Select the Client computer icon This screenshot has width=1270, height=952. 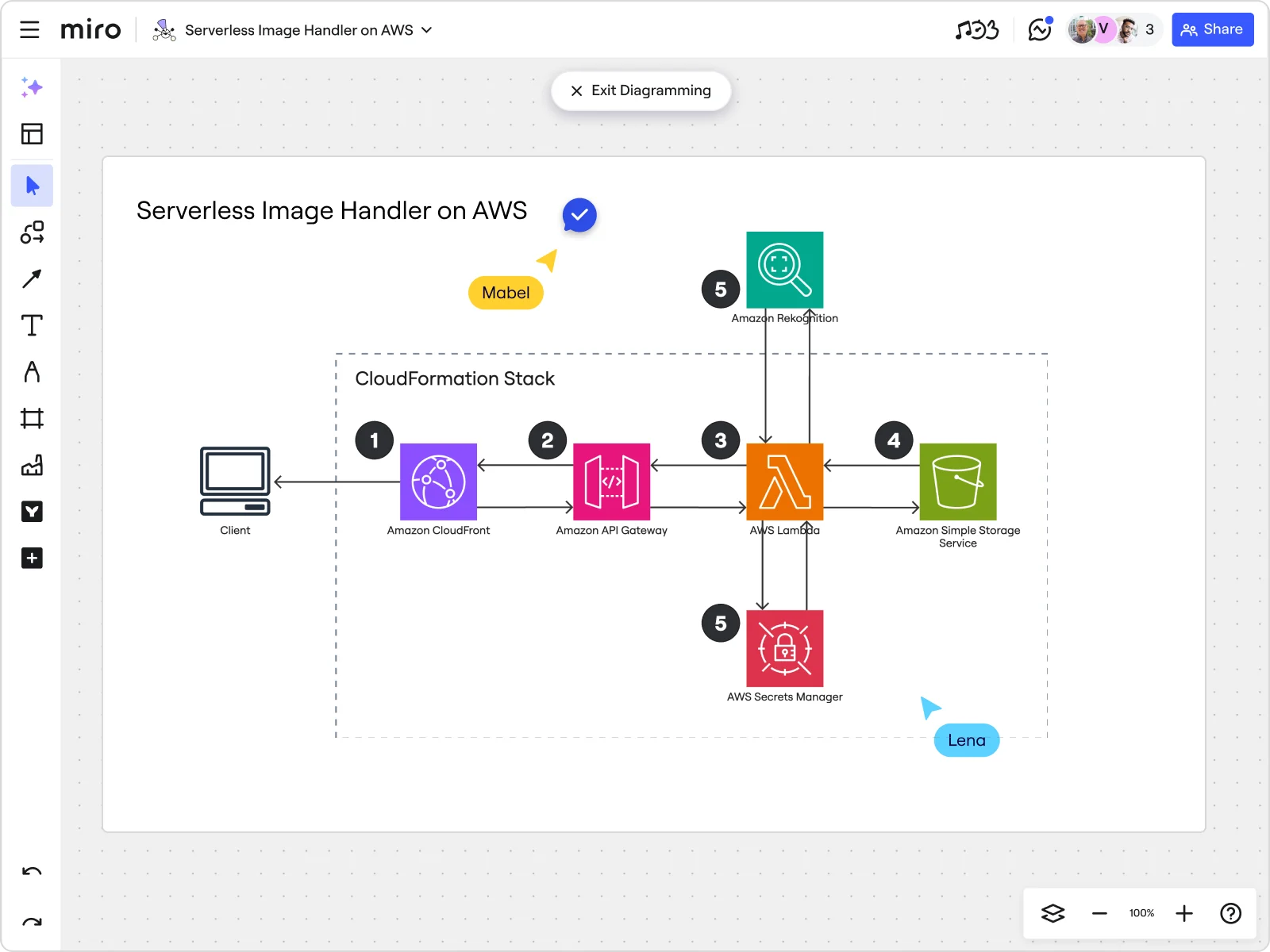pyautogui.click(x=235, y=481)
